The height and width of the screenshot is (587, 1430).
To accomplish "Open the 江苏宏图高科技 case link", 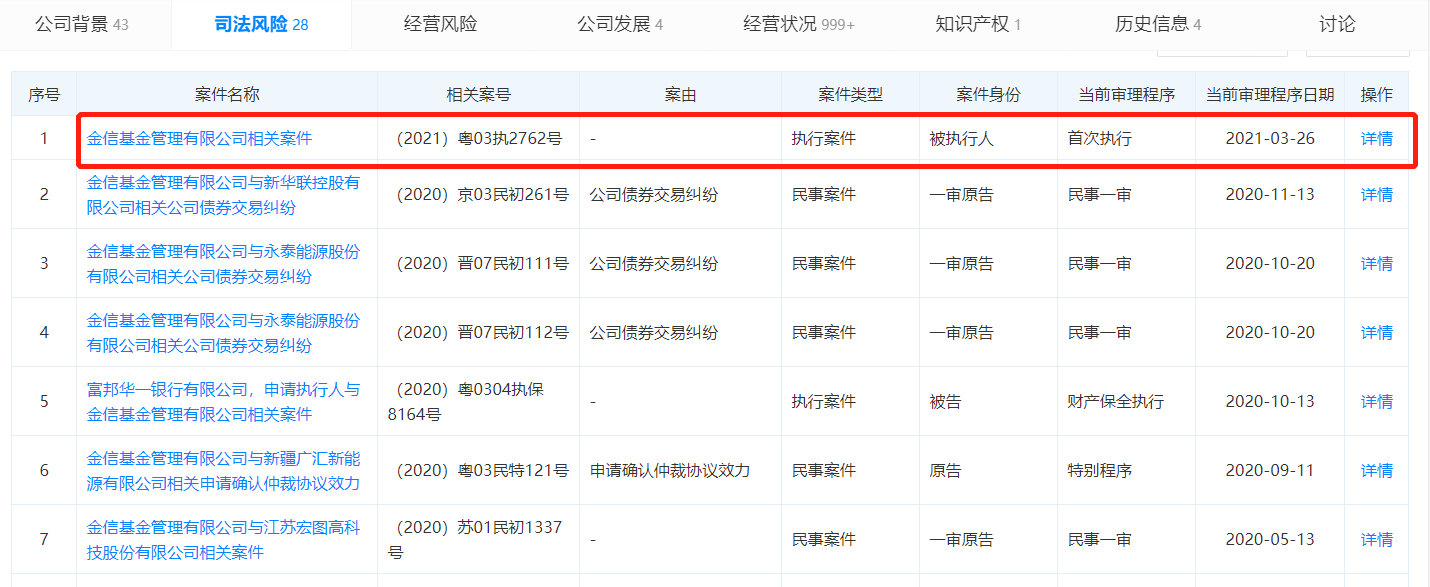I will [x=222, y=539].
